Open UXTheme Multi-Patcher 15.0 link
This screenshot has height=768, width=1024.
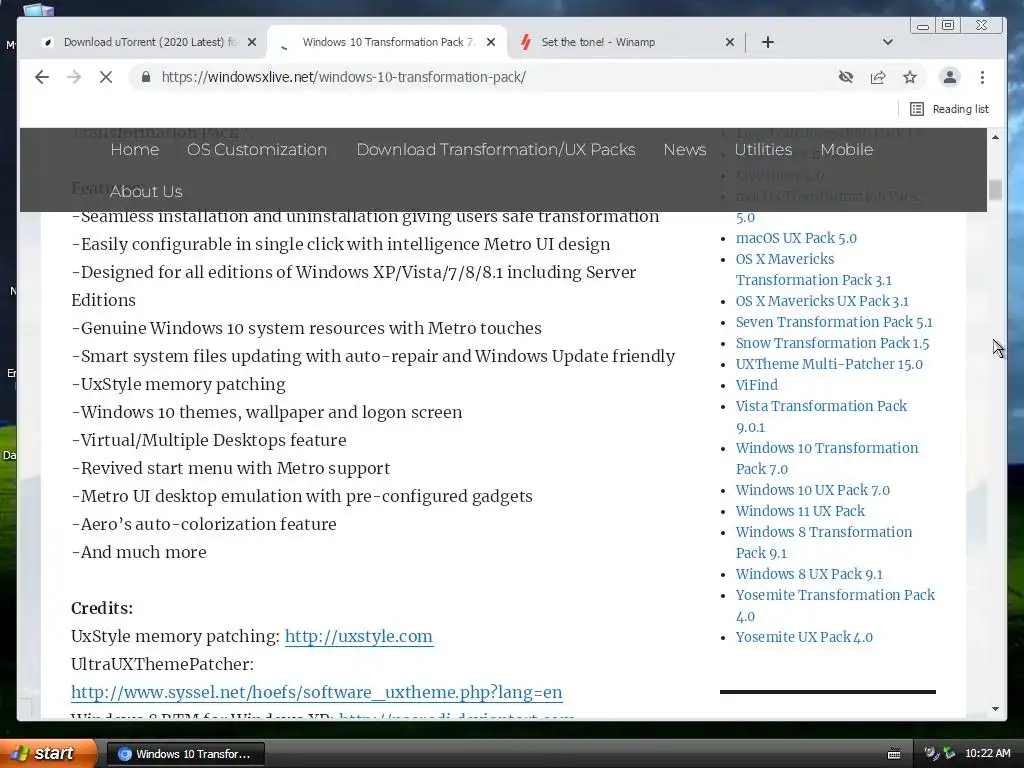pyautogui.click(x=829, y=364)
